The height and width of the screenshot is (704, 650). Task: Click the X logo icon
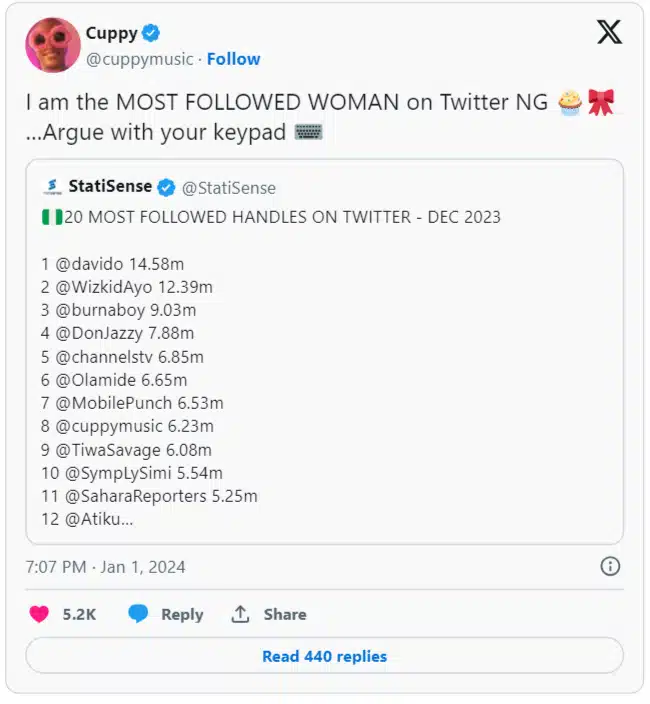609,32
